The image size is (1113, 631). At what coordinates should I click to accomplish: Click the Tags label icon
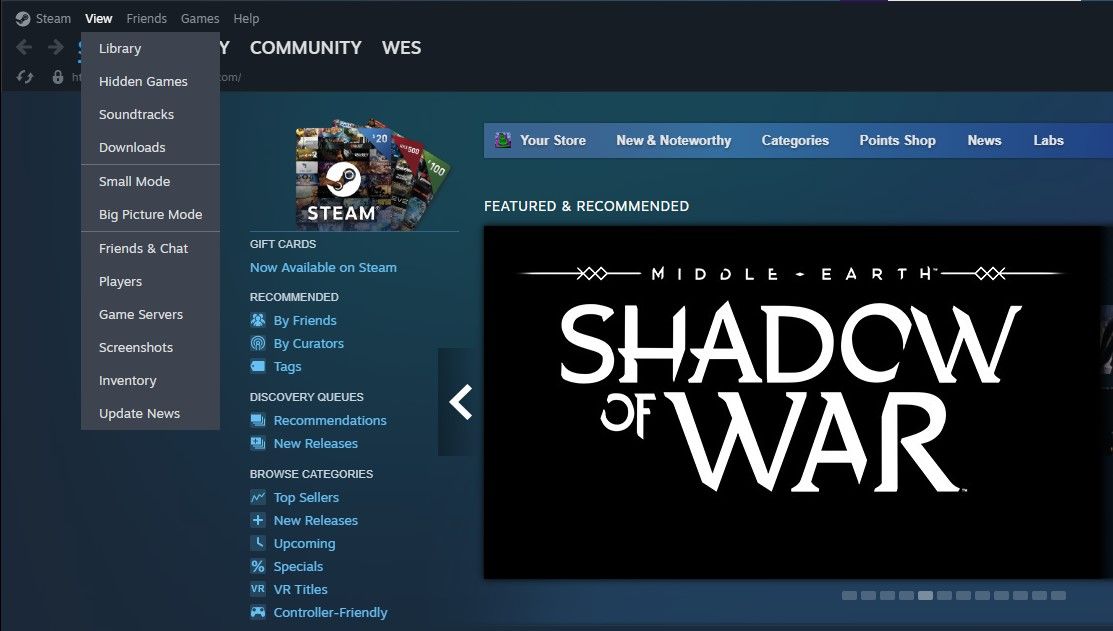click(258, 366)
